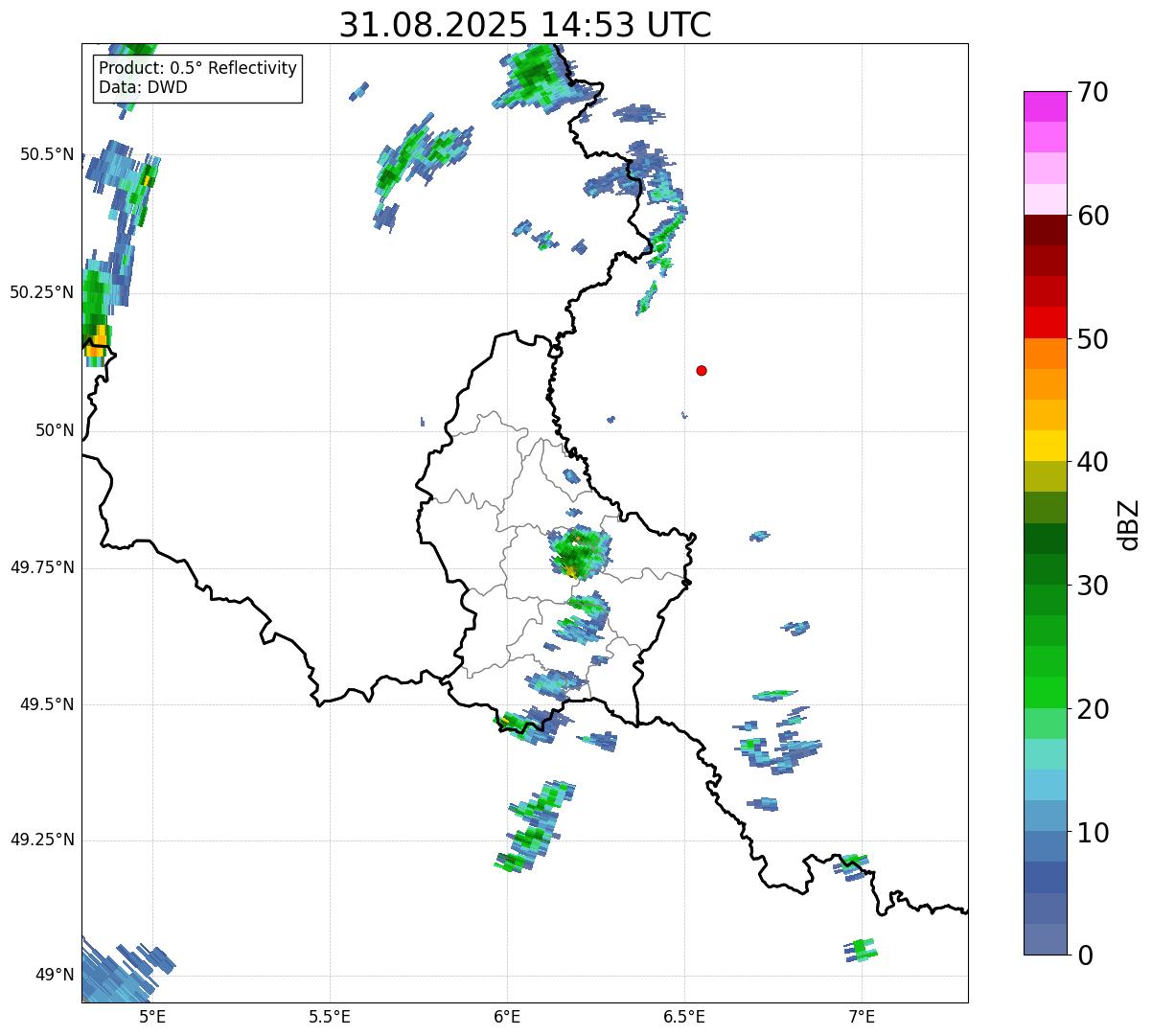Click the small green echo south of 7°E
The image size is (1152, 1036).
(x=861, y=950)
